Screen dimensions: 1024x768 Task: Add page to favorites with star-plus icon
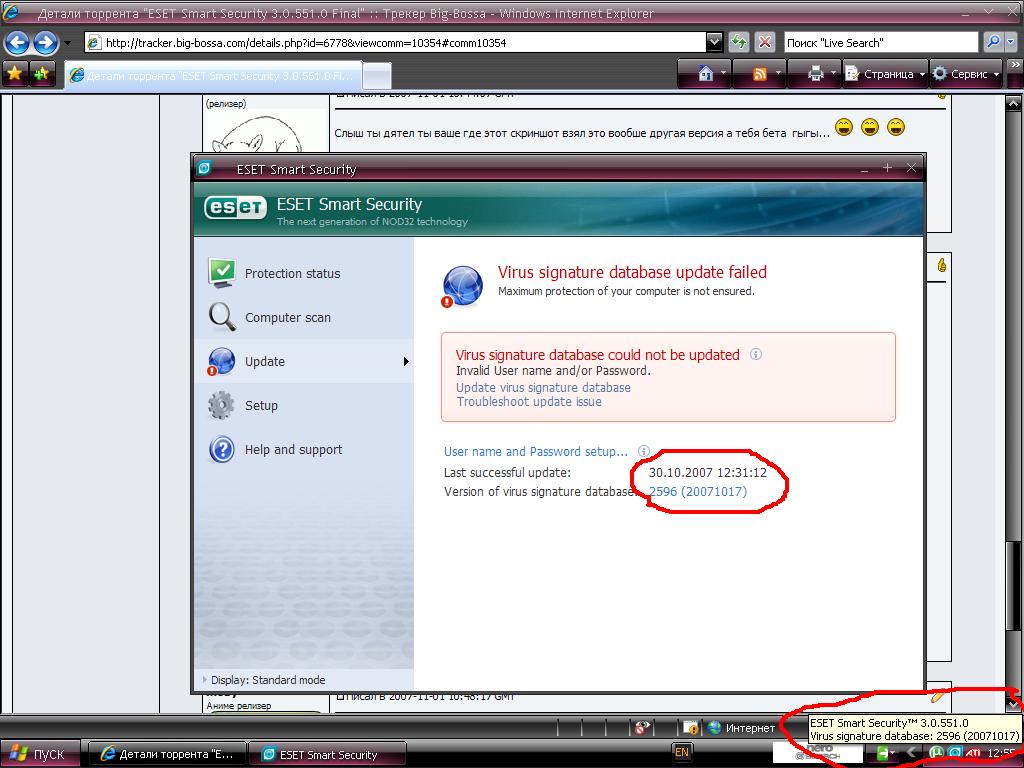point(42,74)
